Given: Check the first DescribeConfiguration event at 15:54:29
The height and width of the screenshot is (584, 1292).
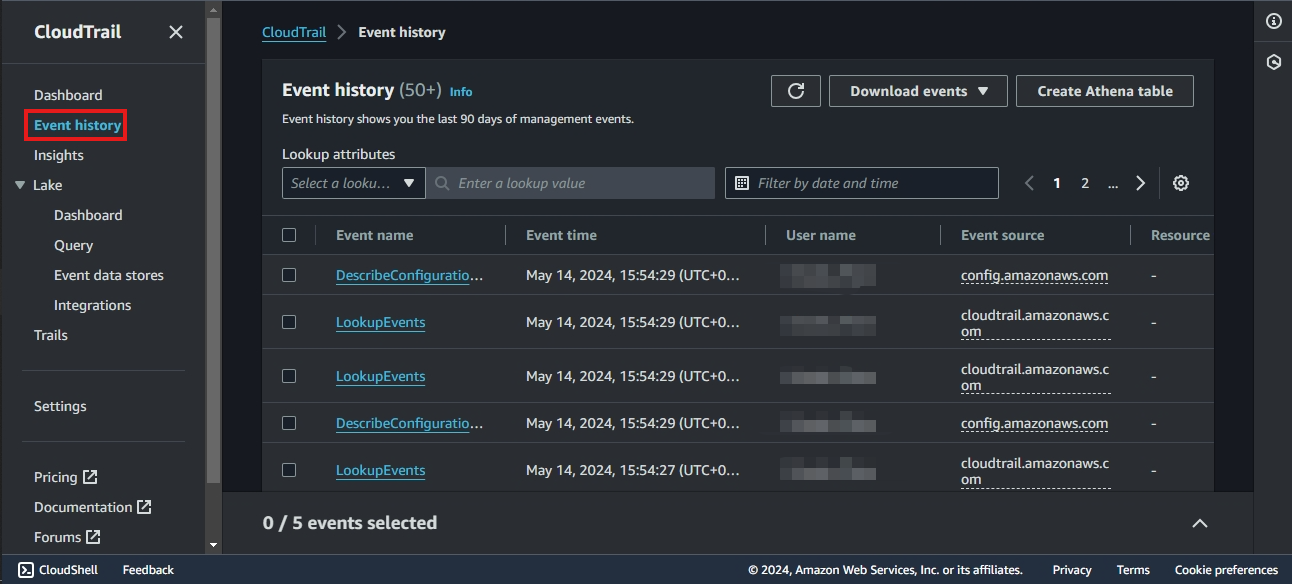Looking at the screenshot, I should click(289, 275).
